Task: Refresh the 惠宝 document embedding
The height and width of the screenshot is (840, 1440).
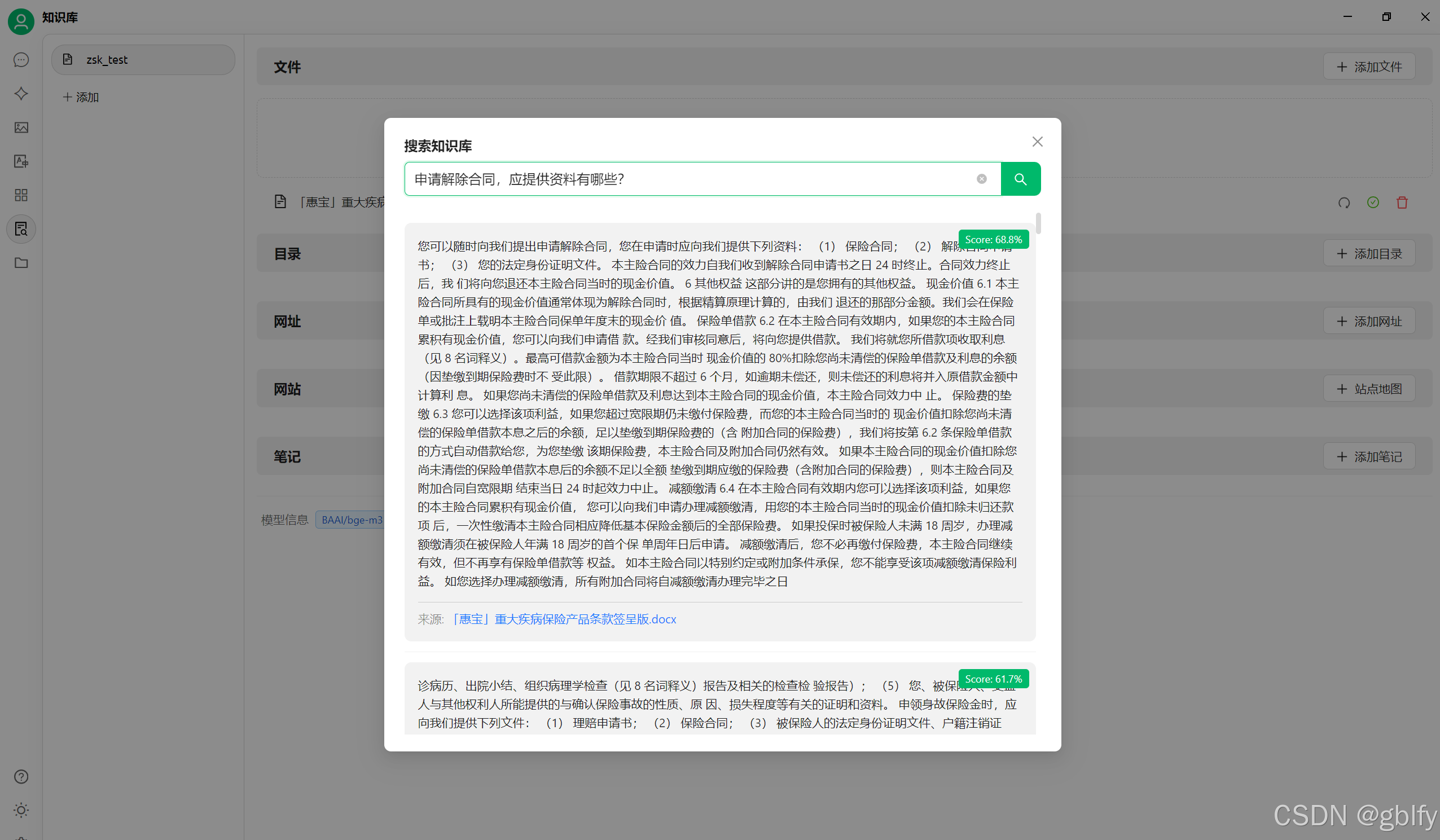Action: (1344, 203)
